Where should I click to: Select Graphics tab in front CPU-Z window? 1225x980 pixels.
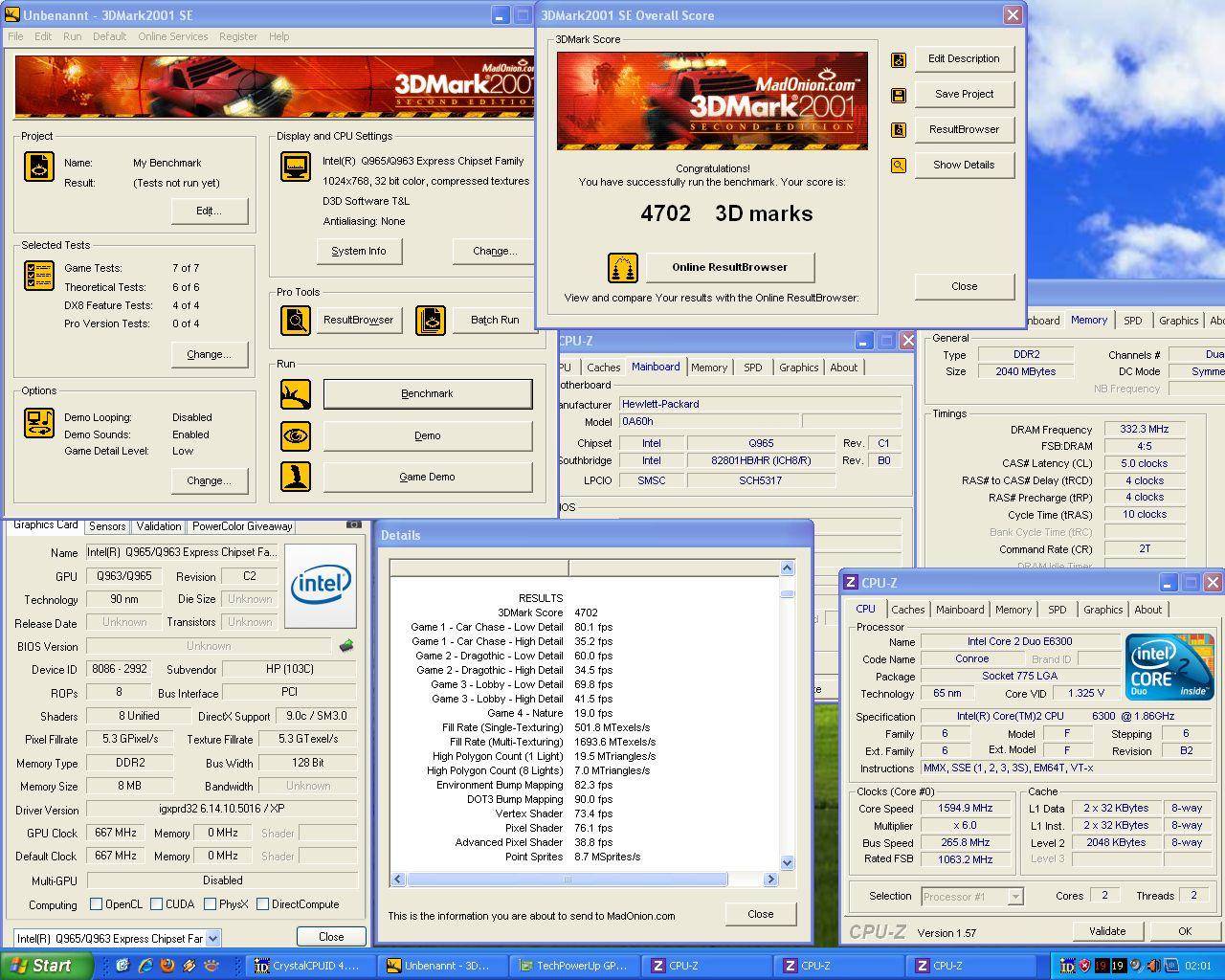point(1102,610)
